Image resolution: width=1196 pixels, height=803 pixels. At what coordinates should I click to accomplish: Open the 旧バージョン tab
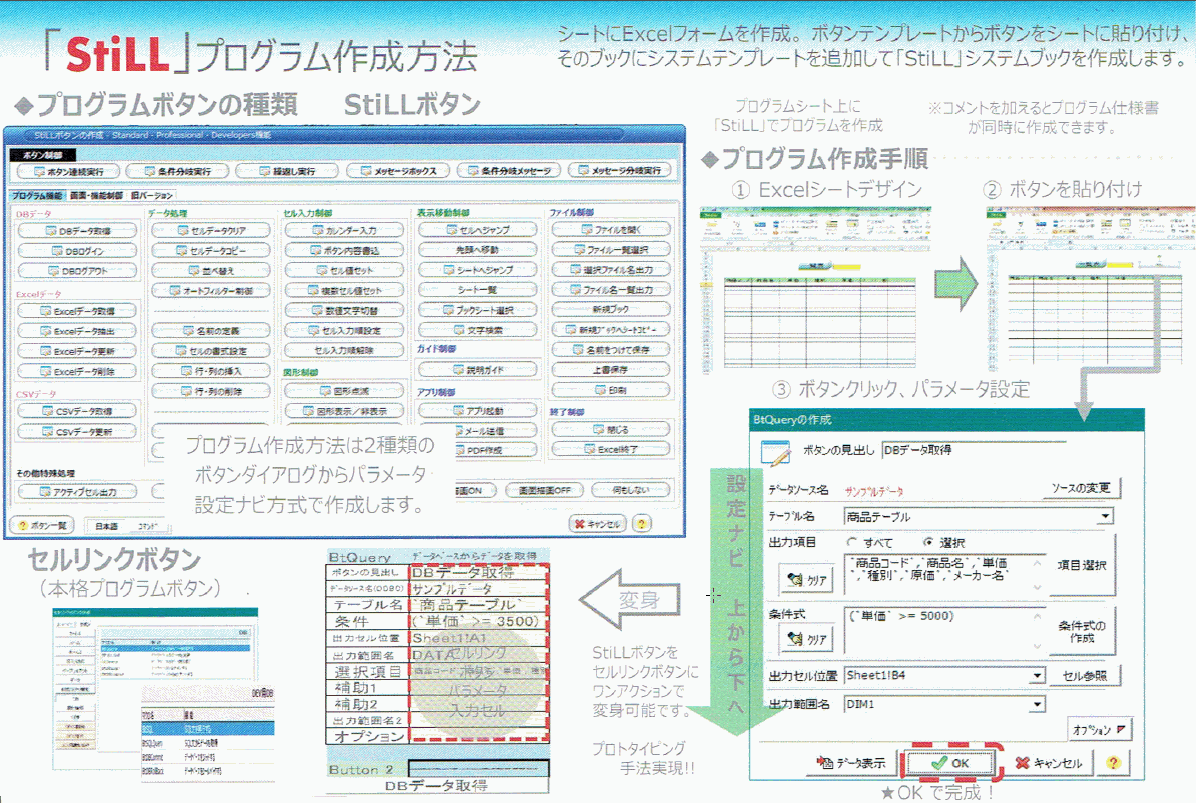pos(150,195)
